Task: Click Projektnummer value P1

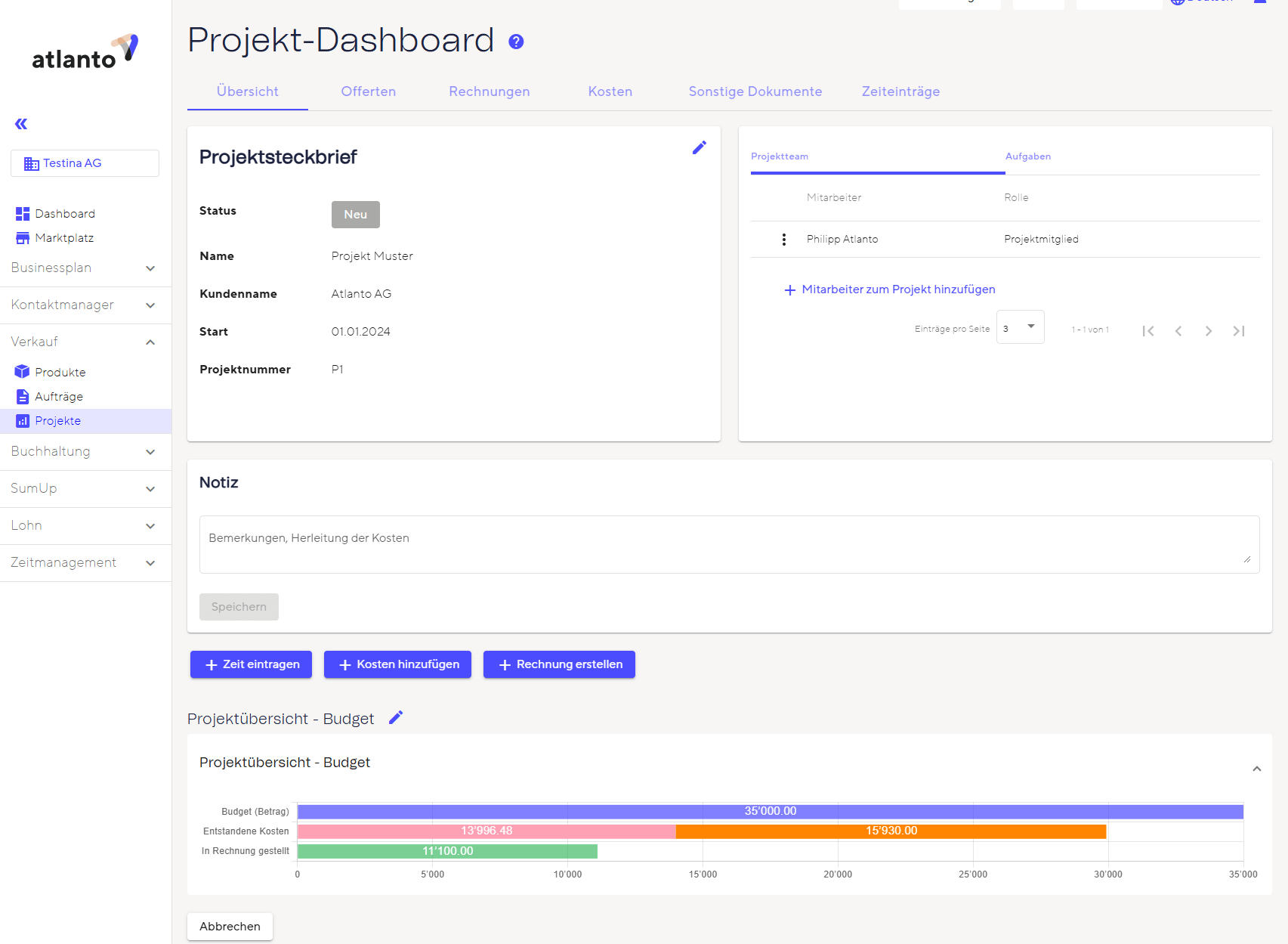Action: [x=338, y=370]
